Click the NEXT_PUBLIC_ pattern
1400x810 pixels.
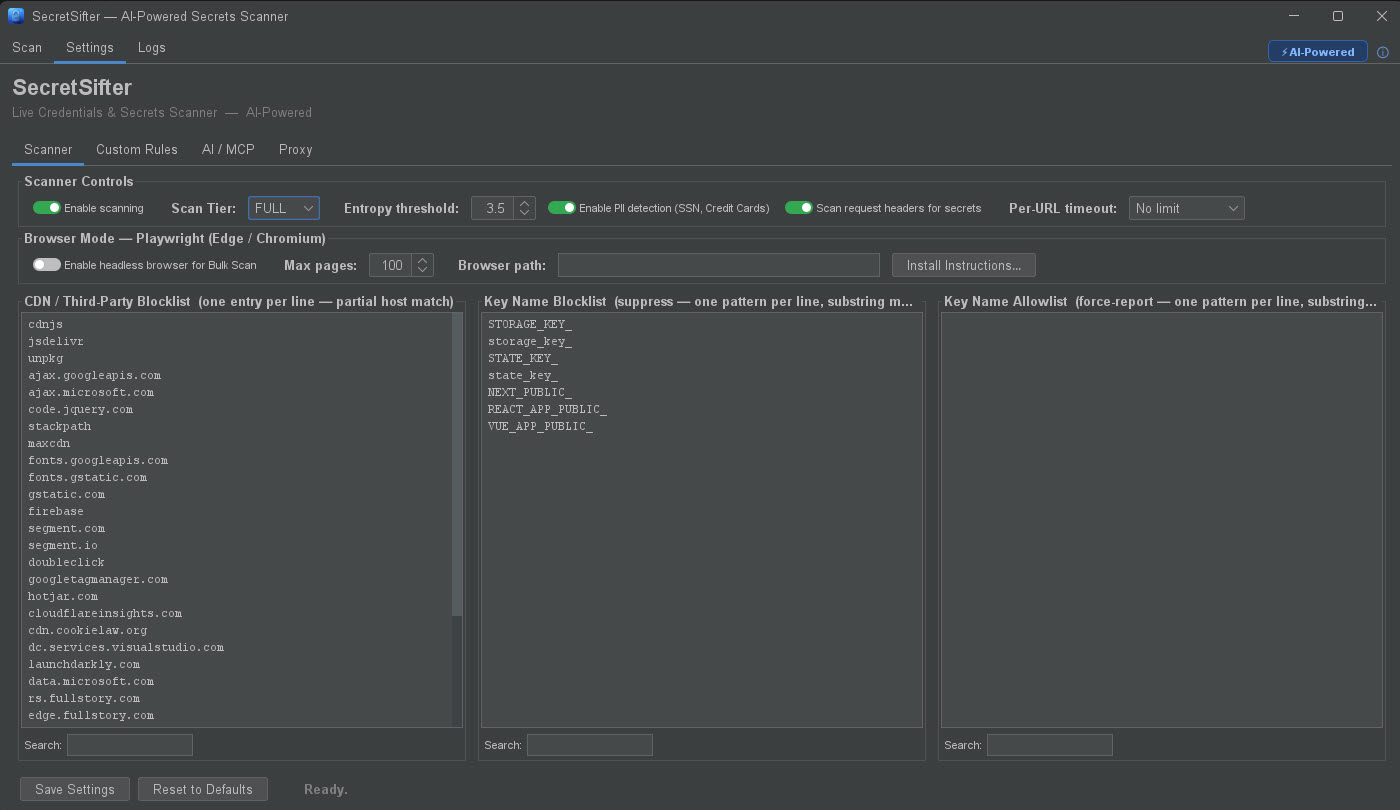tap(530, 392)
